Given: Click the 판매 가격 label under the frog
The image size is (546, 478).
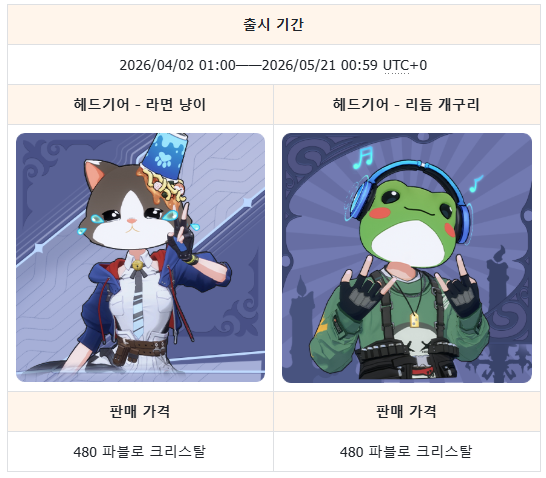Looking at the screenshot, I should (407, 412).
